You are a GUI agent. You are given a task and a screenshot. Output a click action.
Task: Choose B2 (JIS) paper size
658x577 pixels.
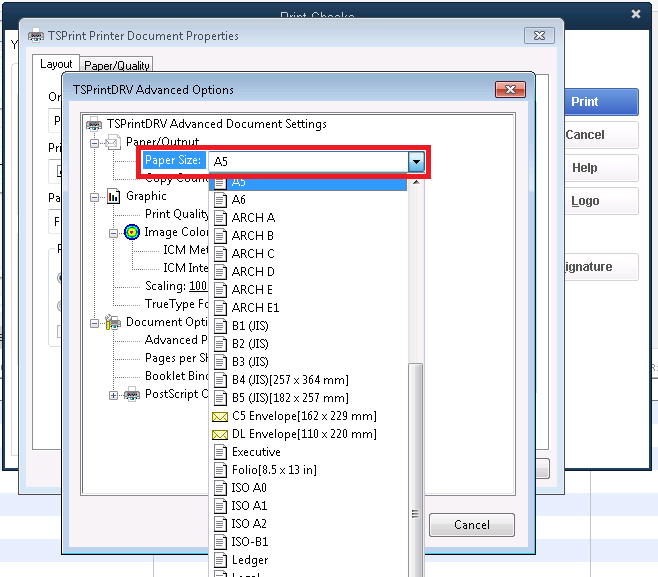310,344
